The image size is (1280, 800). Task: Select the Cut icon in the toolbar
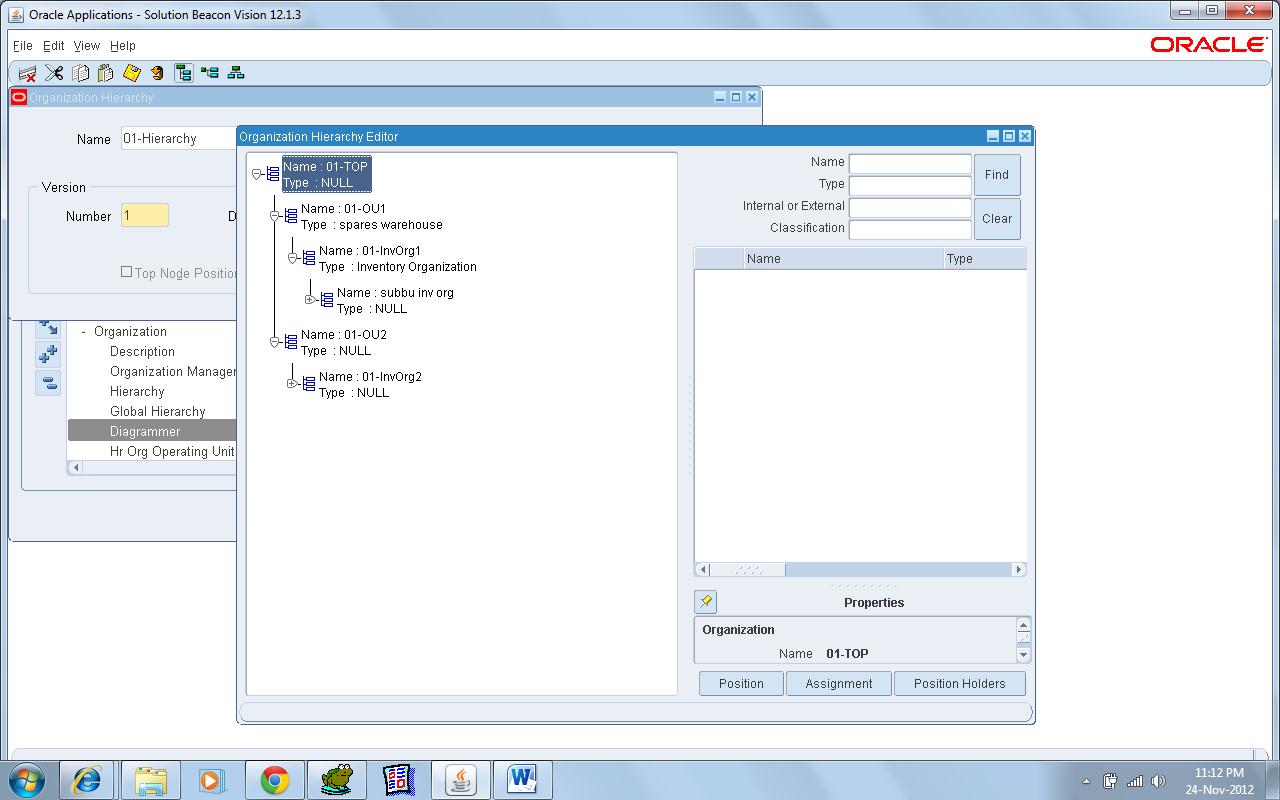pyautogui.click(x=53, y=72)
